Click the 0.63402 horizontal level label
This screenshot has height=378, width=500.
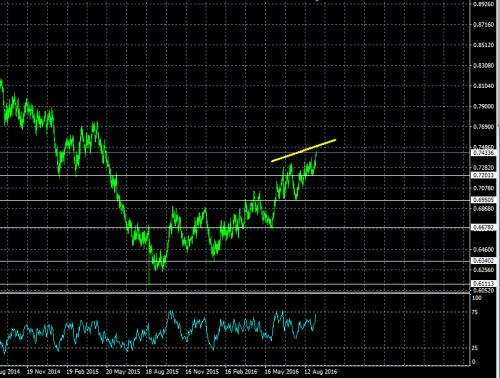click(483, 260)
